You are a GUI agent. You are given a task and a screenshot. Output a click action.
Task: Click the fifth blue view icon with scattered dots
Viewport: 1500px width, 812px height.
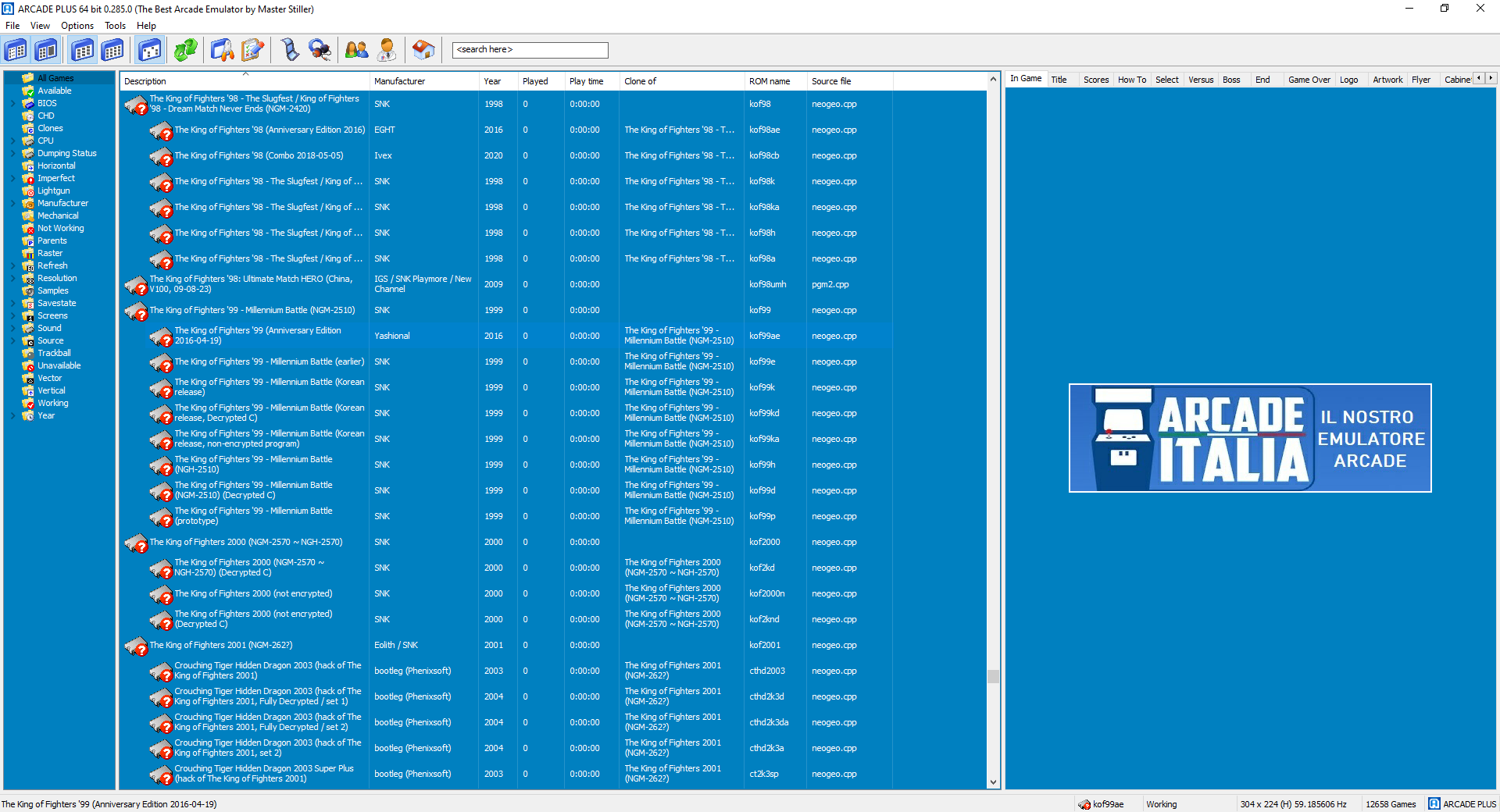150,50
